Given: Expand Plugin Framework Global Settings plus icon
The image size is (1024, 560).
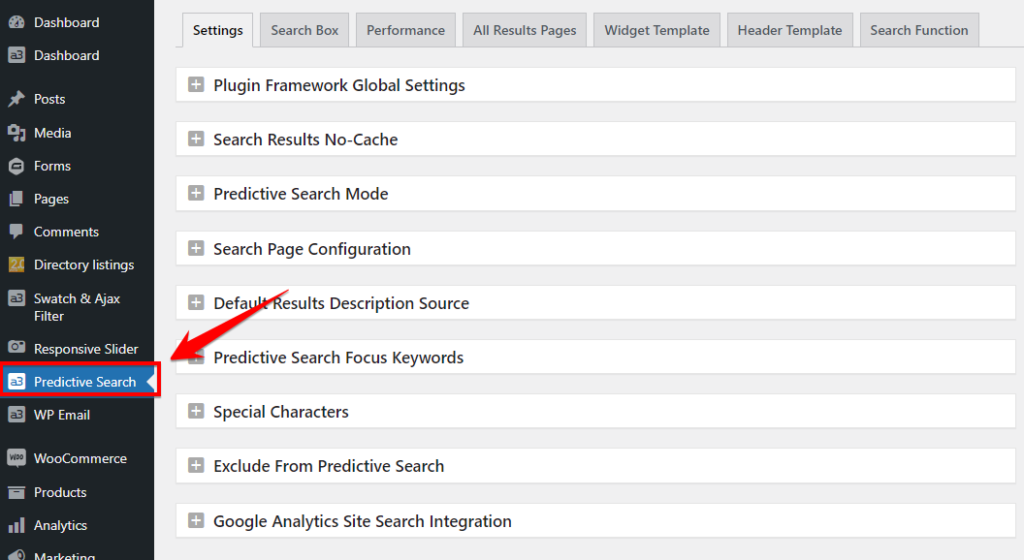Looking at the screenshot, I should 196,85.
